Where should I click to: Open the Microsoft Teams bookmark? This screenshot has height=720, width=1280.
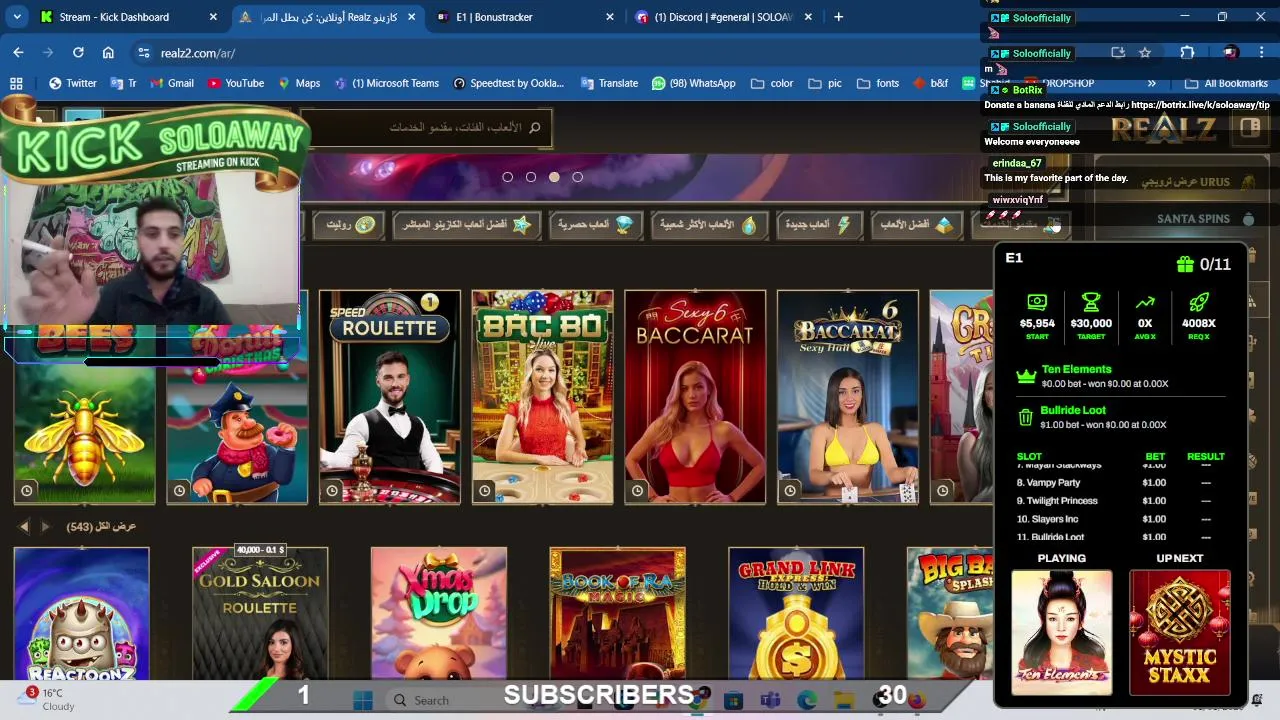tap(386, 83)
